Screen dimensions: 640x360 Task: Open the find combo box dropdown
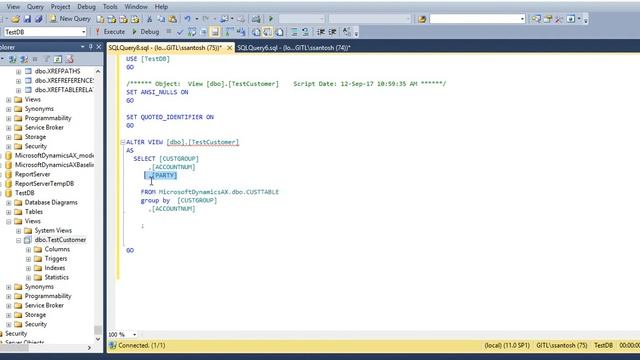coord(522,19)
